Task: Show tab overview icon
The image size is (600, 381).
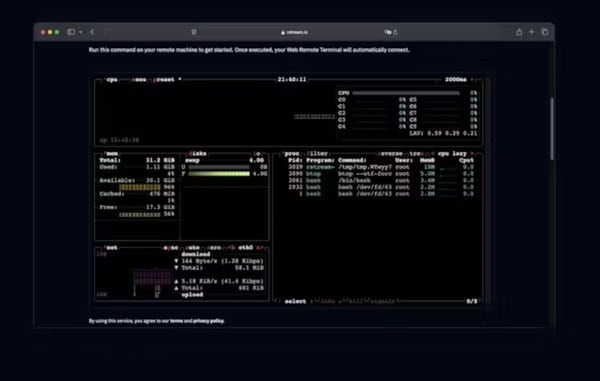Action: (545, 32)
